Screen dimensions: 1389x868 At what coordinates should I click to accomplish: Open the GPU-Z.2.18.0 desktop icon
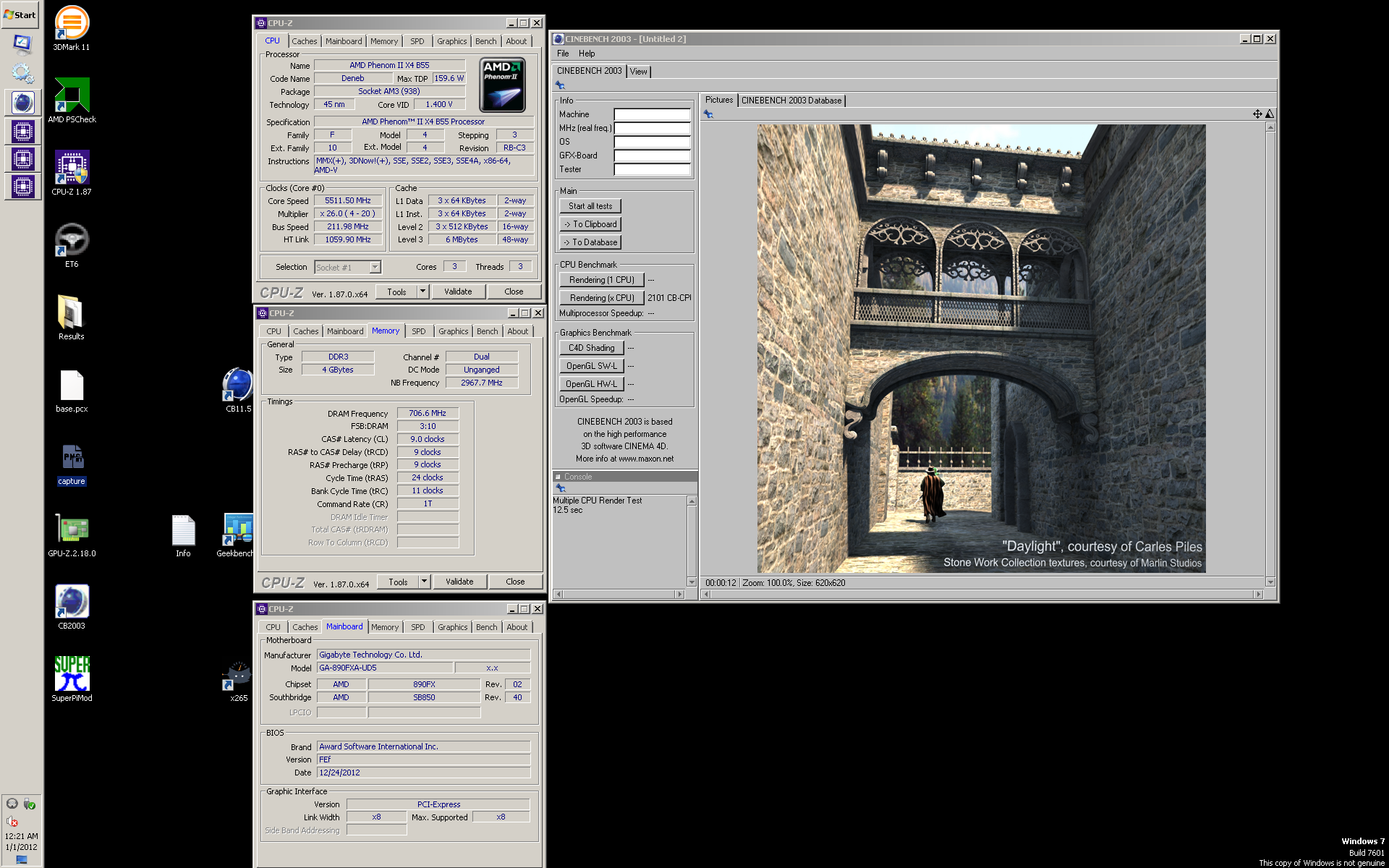[72, 535]
